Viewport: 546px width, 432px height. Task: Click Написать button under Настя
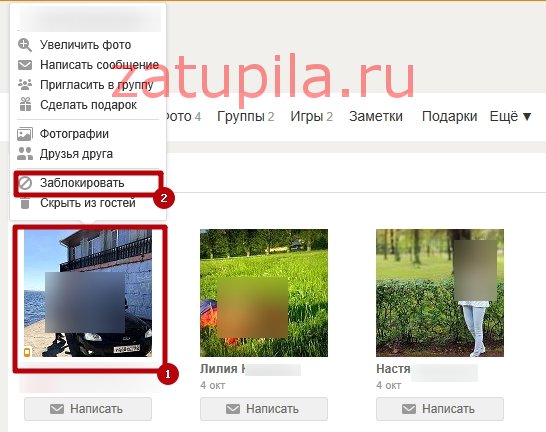pos(440,409)
